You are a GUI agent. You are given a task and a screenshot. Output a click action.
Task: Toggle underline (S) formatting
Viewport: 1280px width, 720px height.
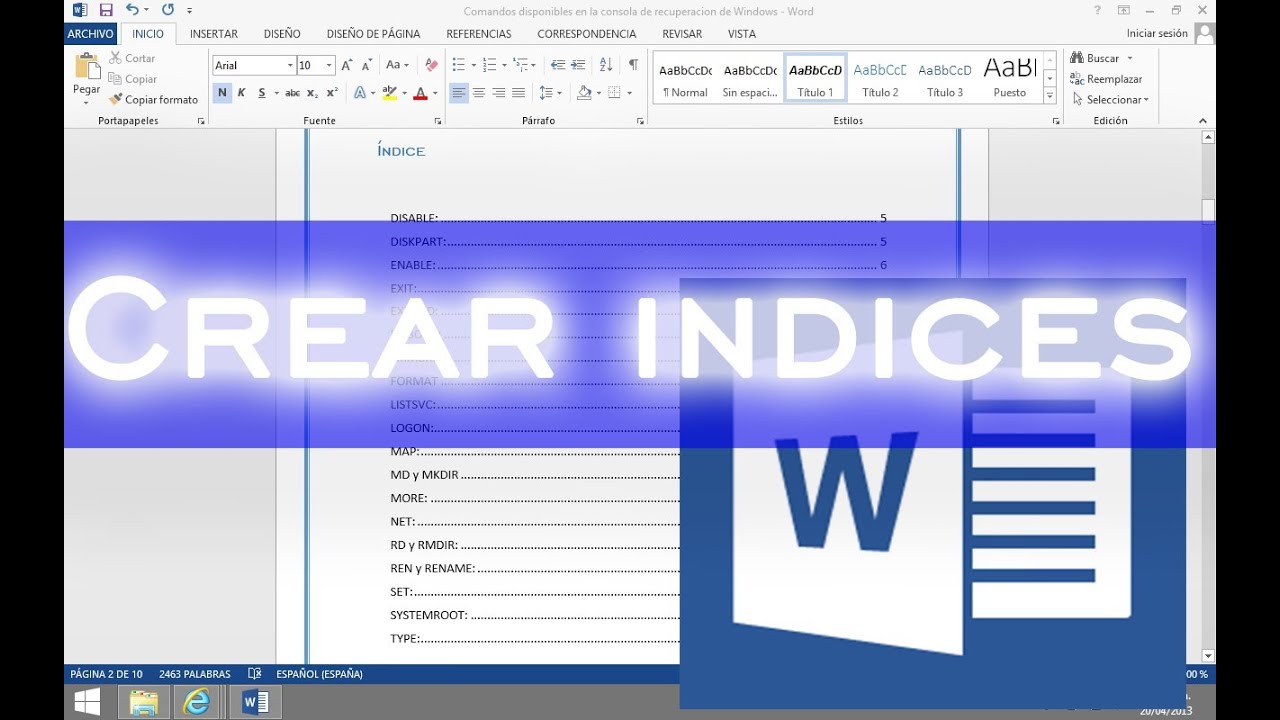coord(262,93)
